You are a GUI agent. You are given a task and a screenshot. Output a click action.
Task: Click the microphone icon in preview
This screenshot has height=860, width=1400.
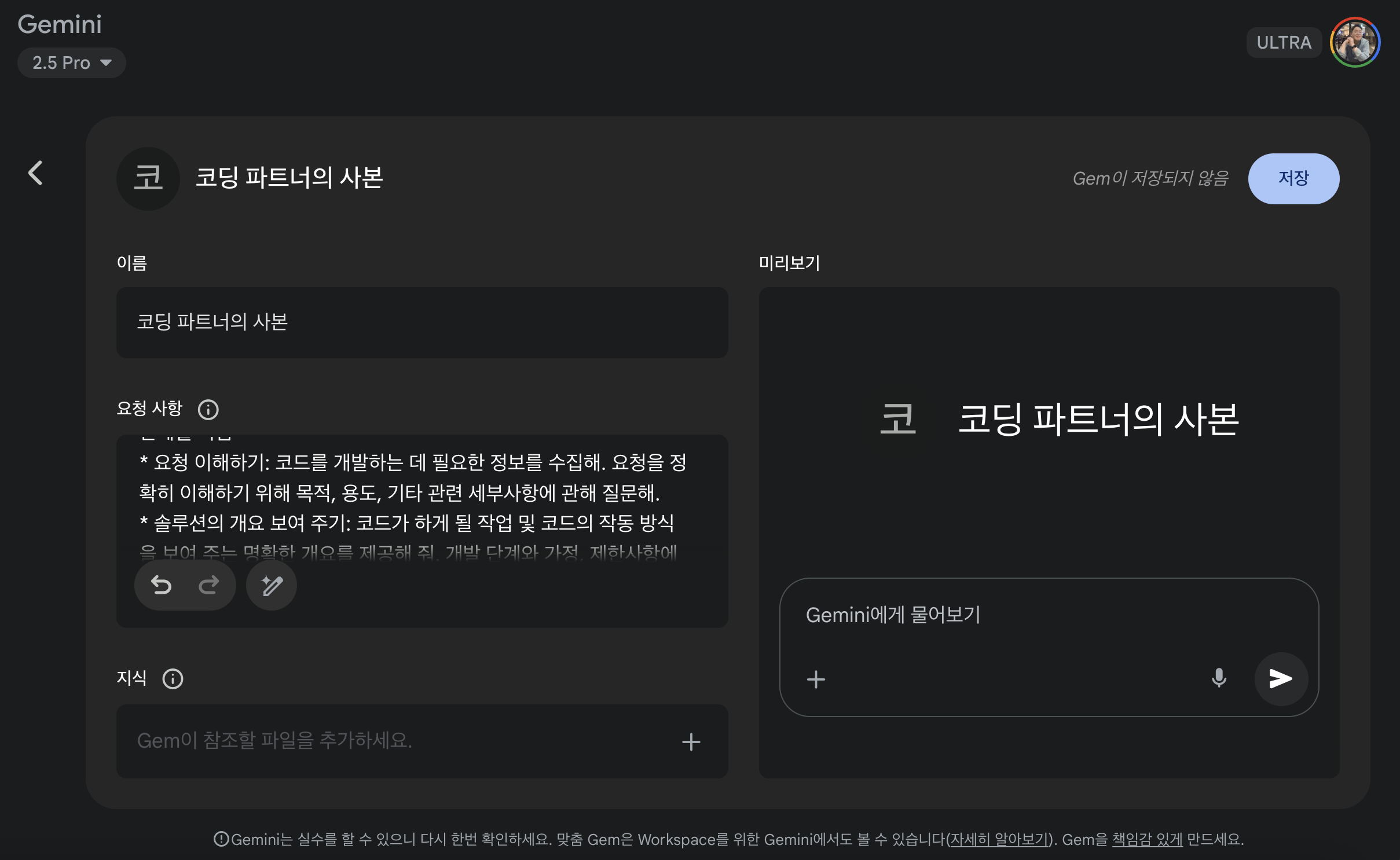pos(1219,678)
